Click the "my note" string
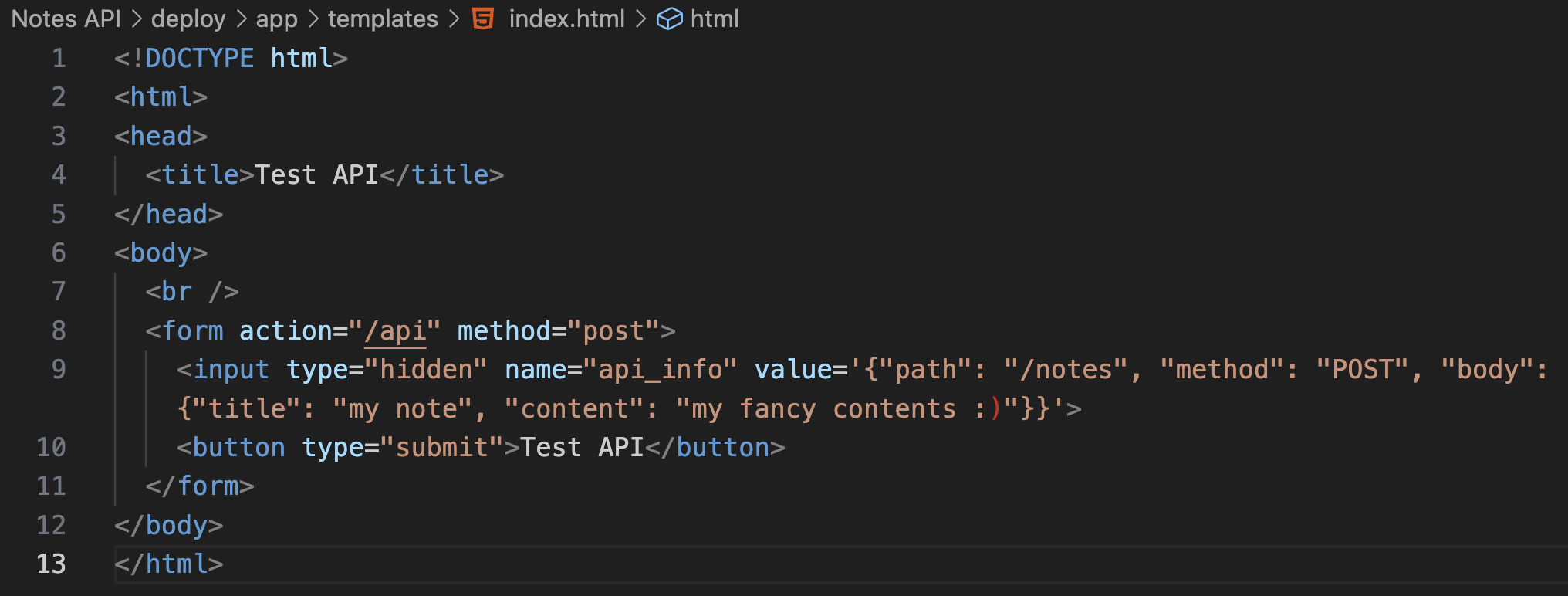1568x596 pixels. (x=403, y=409)
